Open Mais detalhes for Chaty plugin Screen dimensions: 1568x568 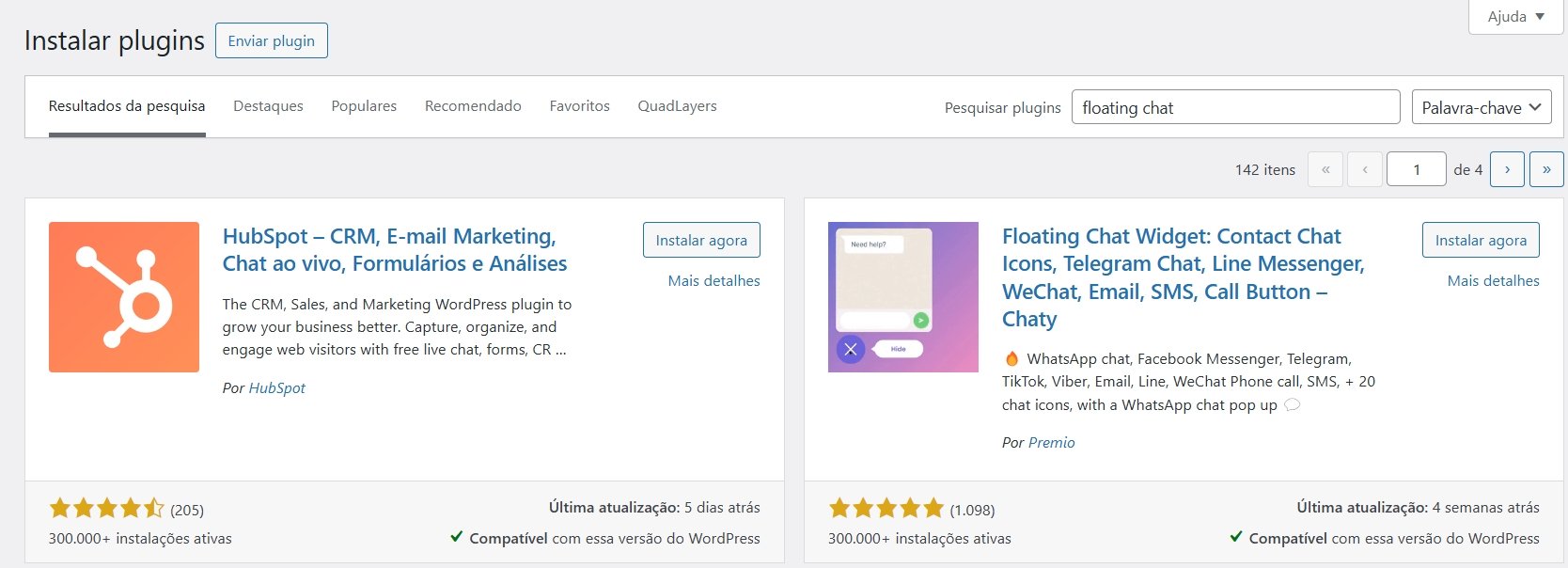[x=1493, y=280]
